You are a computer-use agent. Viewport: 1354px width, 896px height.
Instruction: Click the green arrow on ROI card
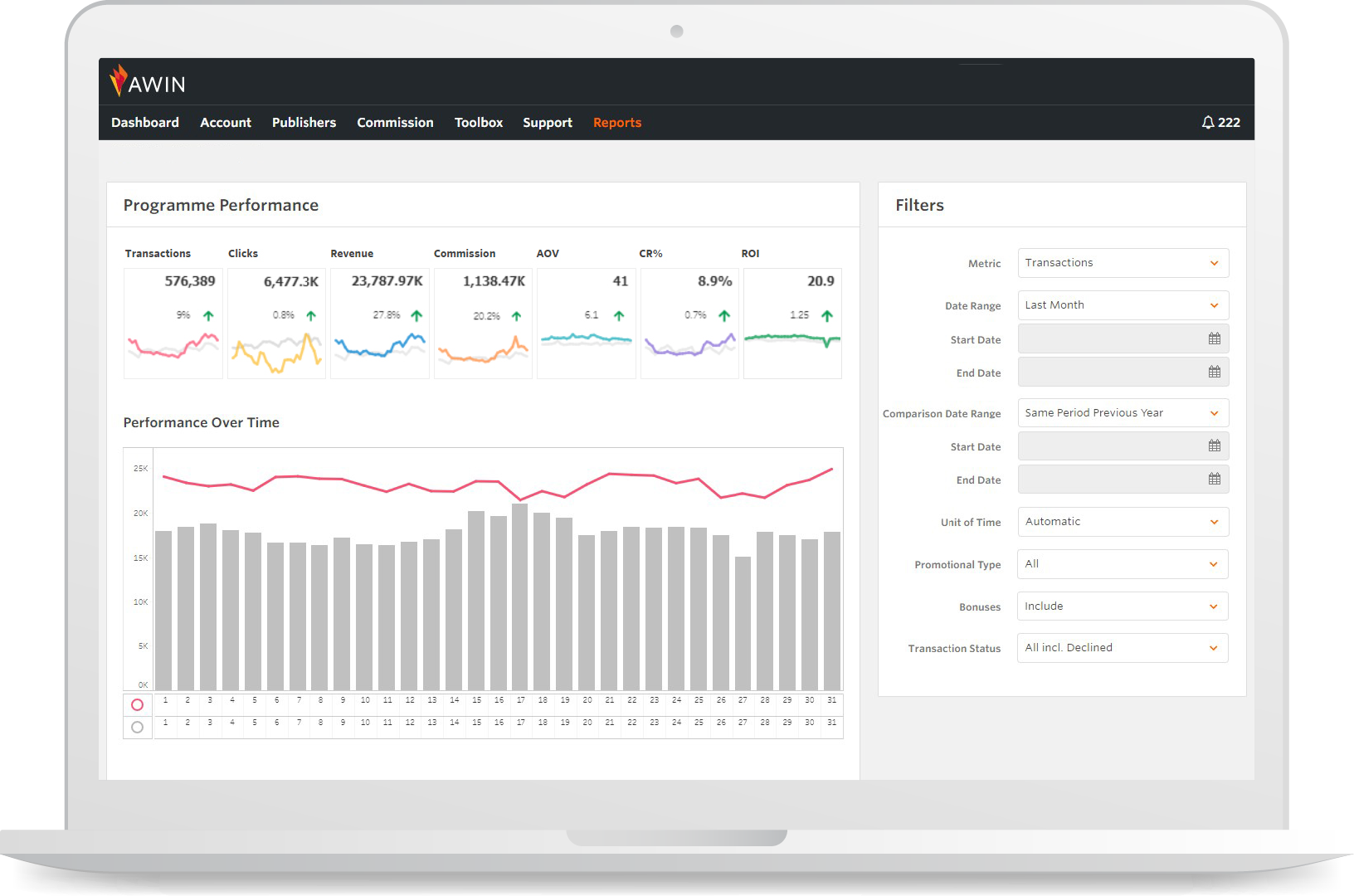point(826,316)
